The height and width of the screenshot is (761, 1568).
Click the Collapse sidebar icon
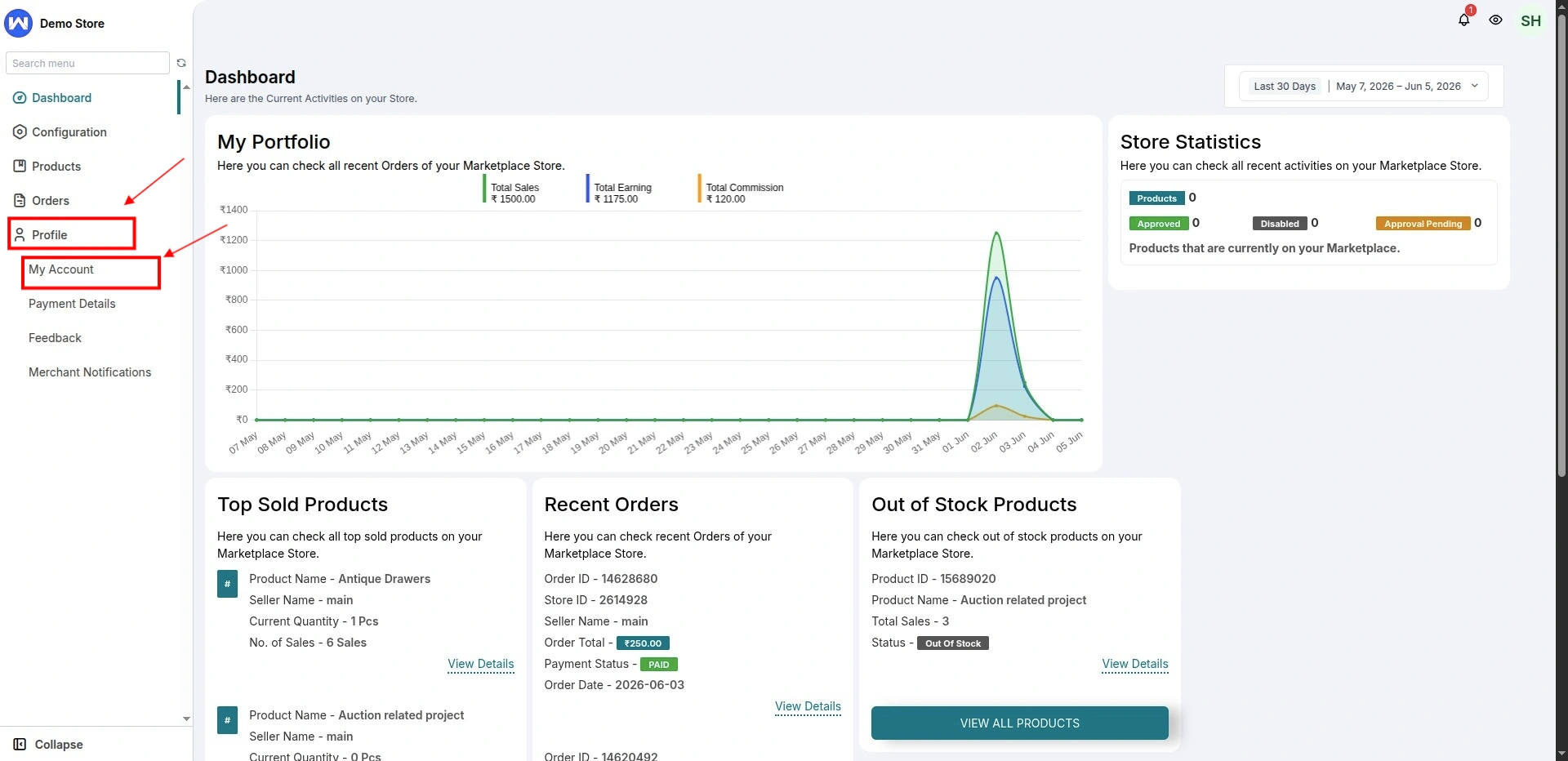pos(20,745)
